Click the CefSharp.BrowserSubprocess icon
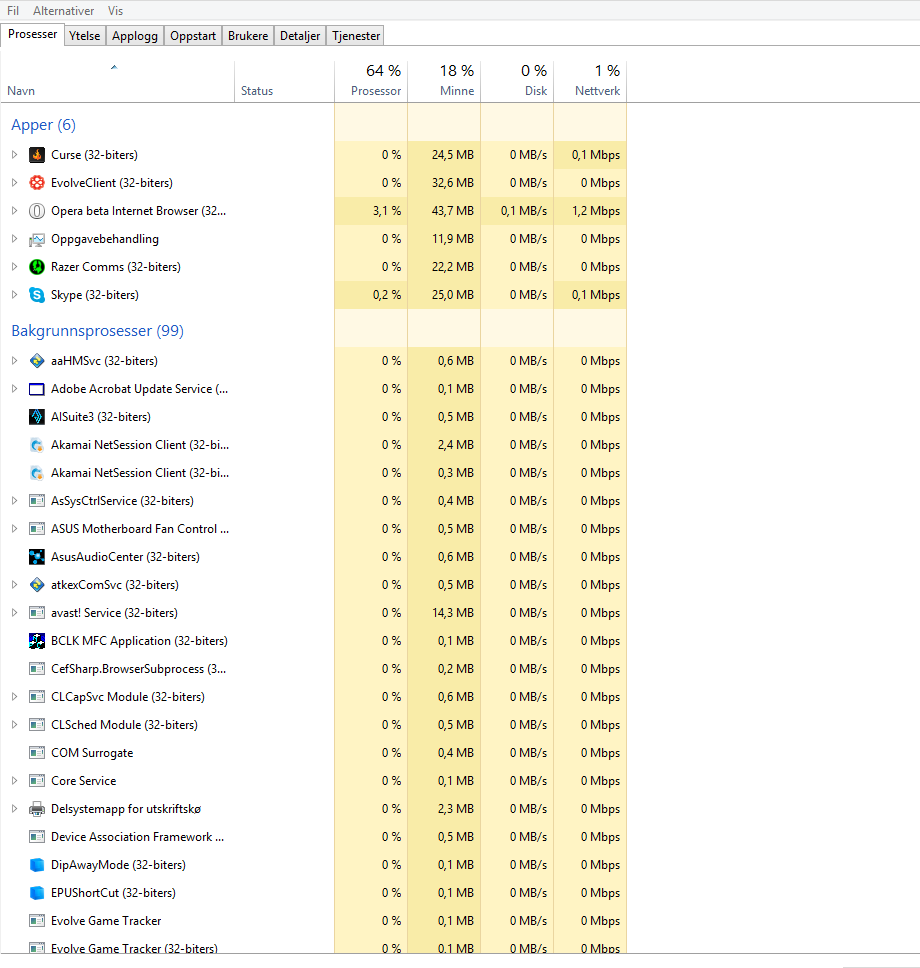The height and width of the screenshot is (968, 920). pyautogui.click(x=37, y=669)
